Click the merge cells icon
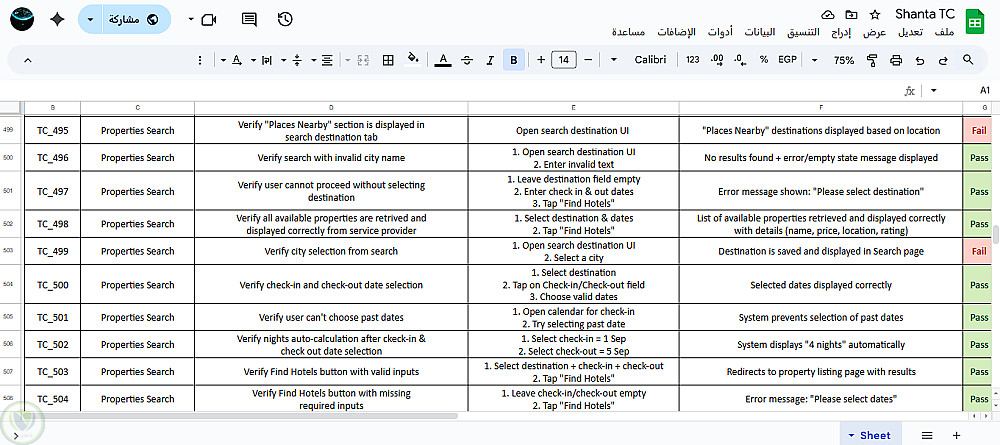 (x=364, y=60)
